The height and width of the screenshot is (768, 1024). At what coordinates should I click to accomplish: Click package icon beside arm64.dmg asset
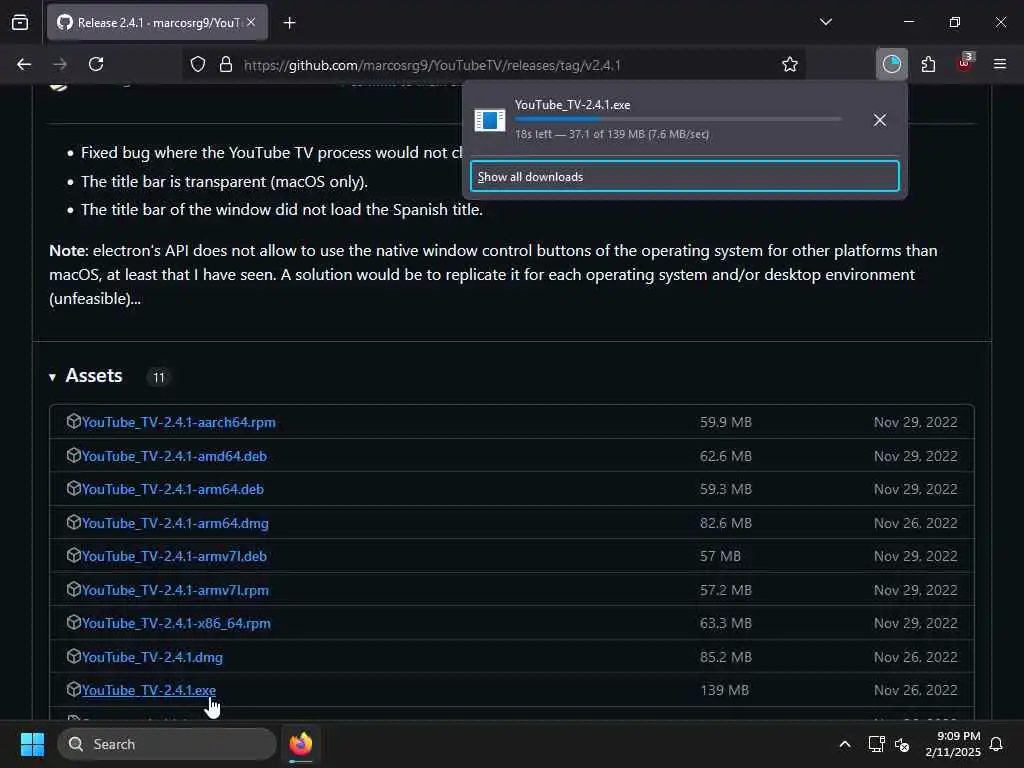click(73, 522)
